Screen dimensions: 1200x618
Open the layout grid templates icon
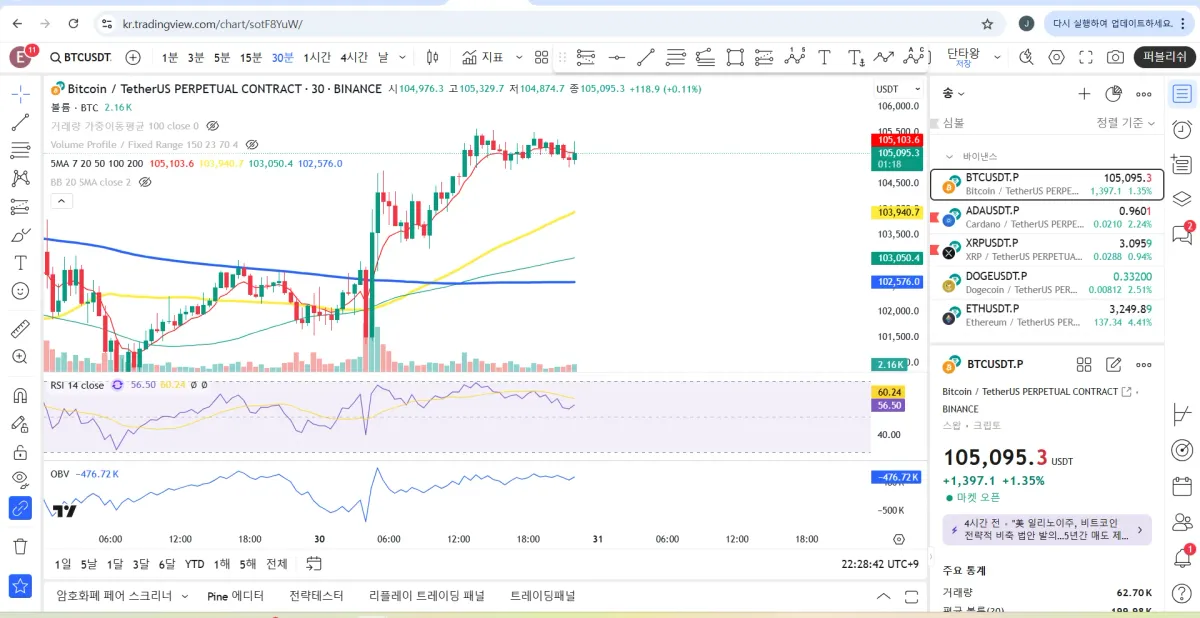[542, 57]
